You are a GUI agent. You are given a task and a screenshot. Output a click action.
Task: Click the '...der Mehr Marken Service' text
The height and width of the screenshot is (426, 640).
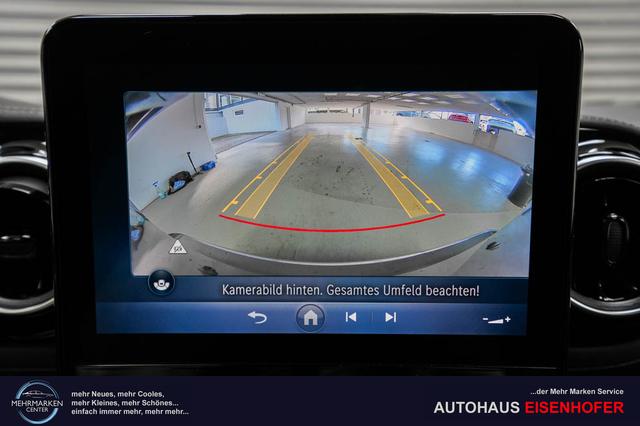coord(577,392)
